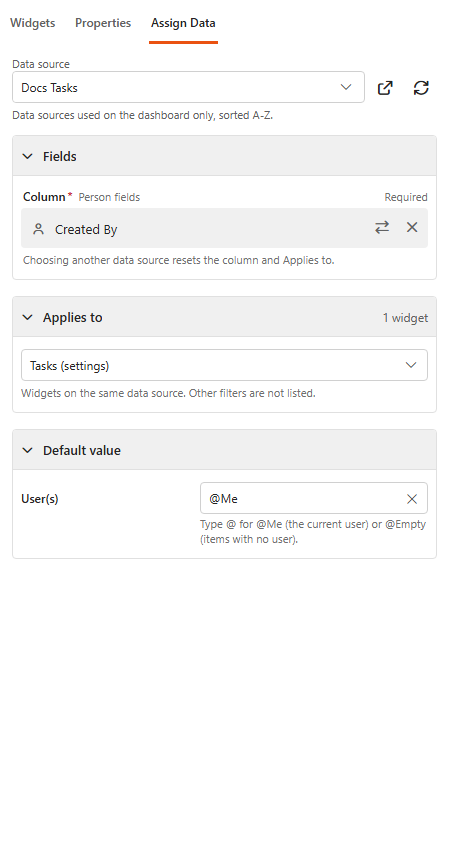Image resolution: width=449 pixels, height=846 pixels.
Task: Click the Data source label
Action: (41, 64)
